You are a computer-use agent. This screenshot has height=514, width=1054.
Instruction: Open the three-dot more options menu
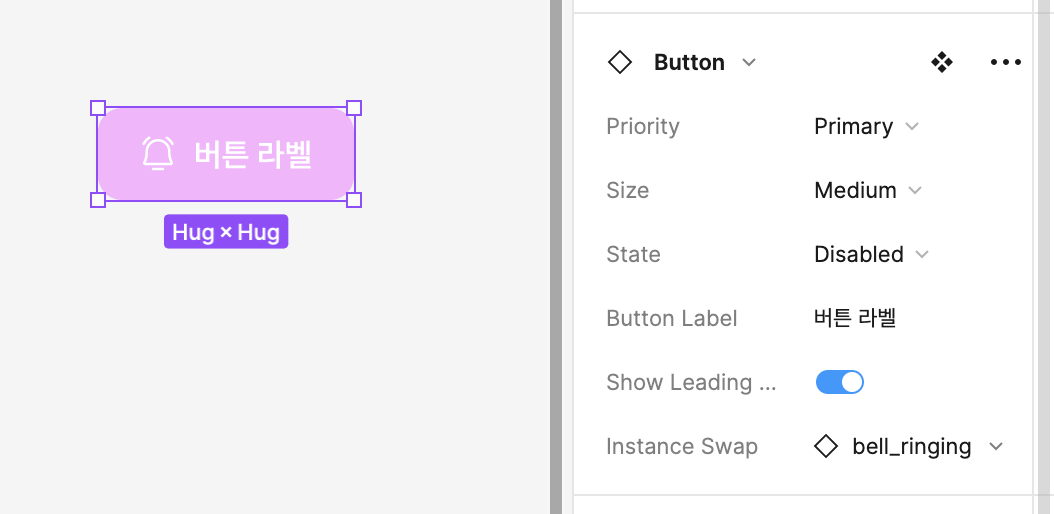point(1005,63)
